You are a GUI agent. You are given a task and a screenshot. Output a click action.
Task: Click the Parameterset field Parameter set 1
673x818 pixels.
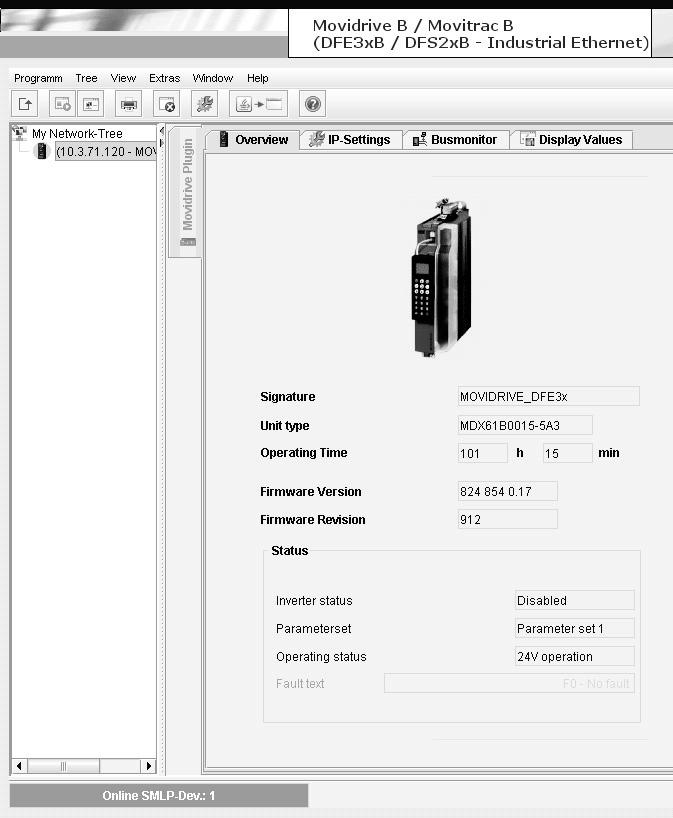[574, 629]
